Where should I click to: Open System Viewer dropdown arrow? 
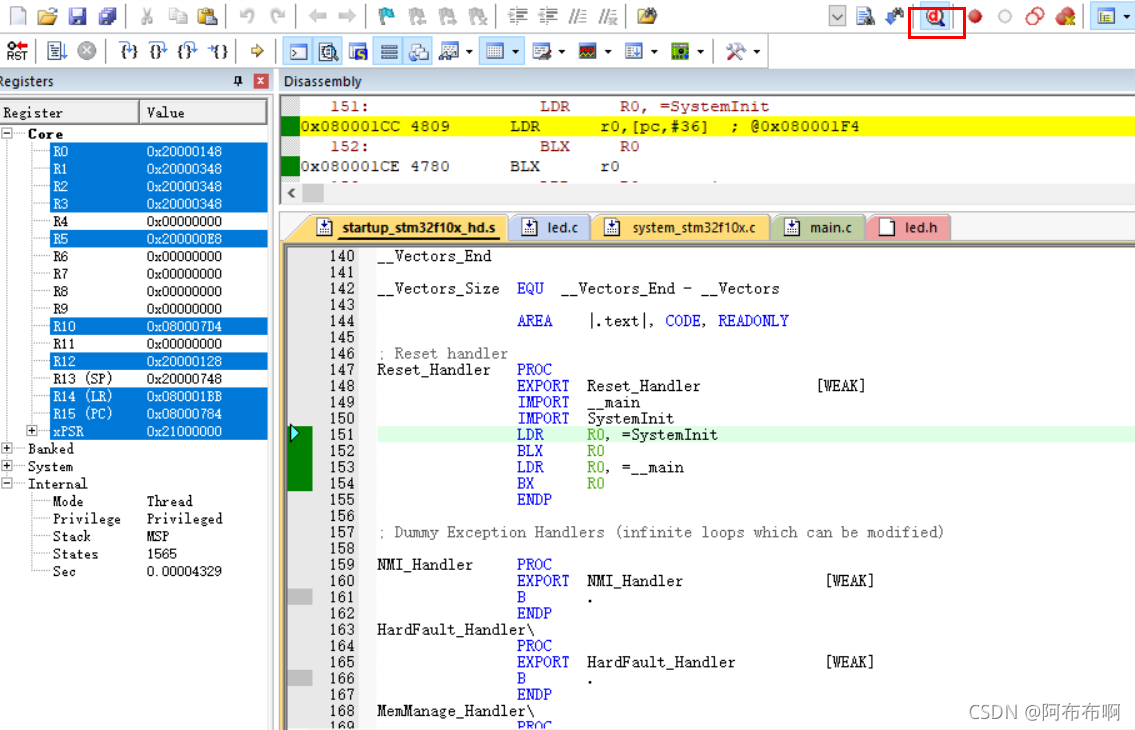[x=700, y=51]
